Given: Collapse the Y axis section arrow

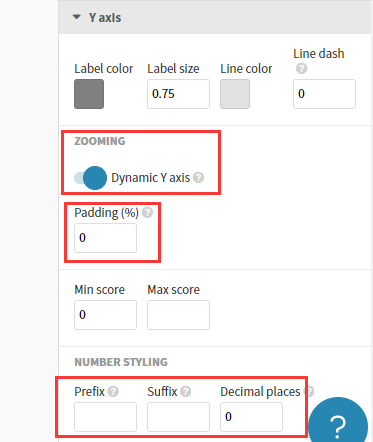Looking at the screenshot, I should click(77, 17).
